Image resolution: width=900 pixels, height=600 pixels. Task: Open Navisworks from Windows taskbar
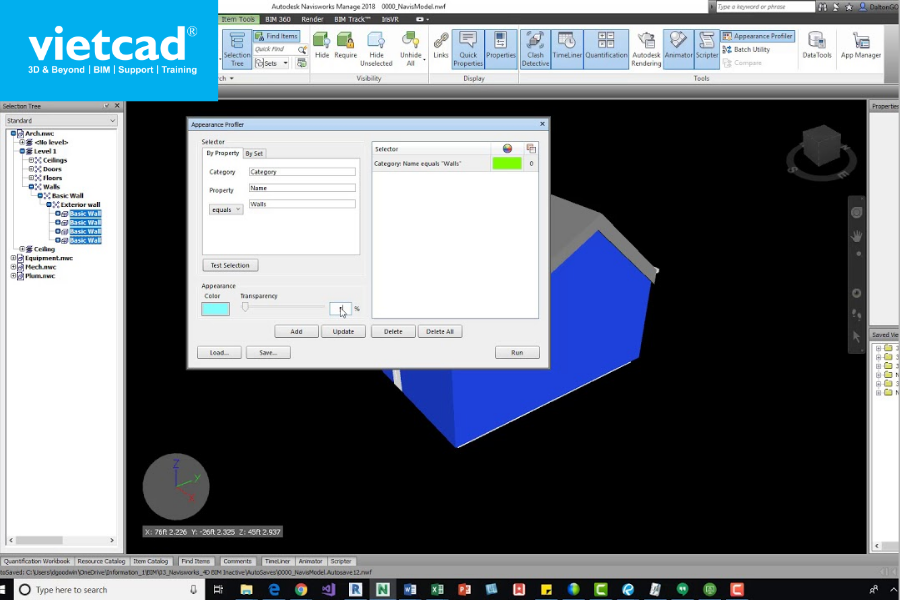coord(382,590)
